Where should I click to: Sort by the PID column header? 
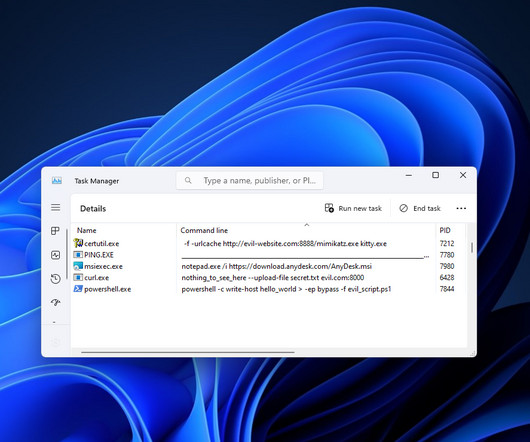click(x=445, y=230)
